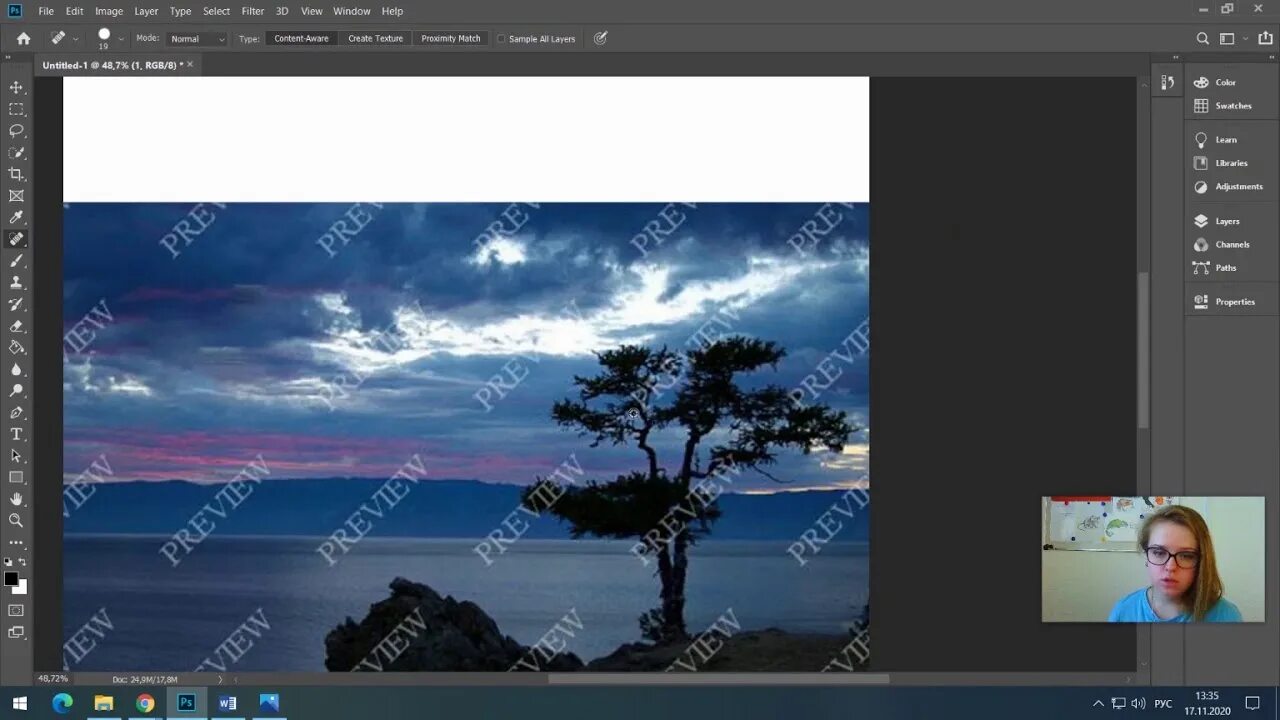Select the Quick Selection tool
The width and height of the screenshot is (1280, 720).
pyautogui.click(x=16, y=153)
